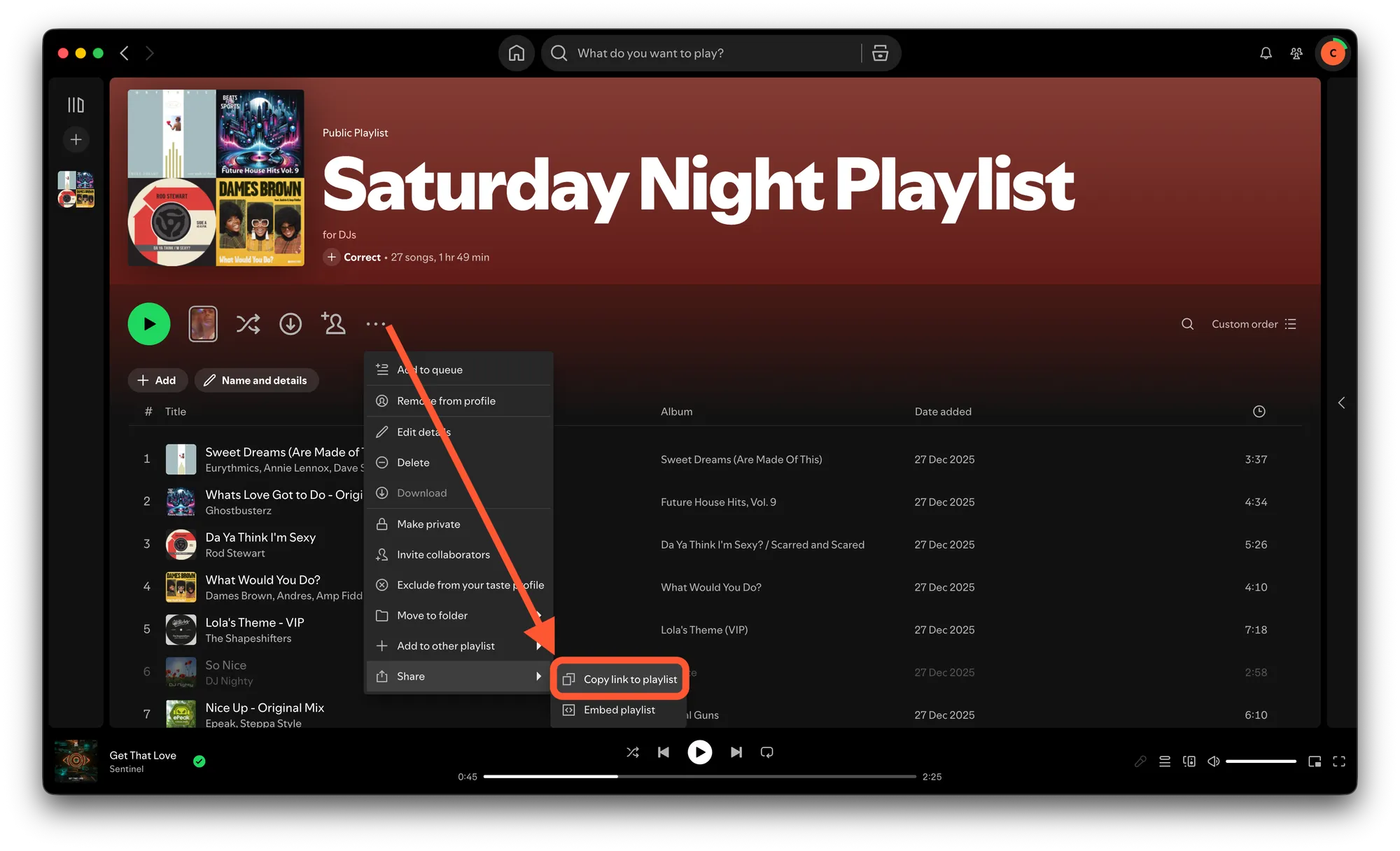The width and height of the screenshot is (1400, 851).
Task: Toggle saved checkmark for Get That Love
Action: (199, 761)
